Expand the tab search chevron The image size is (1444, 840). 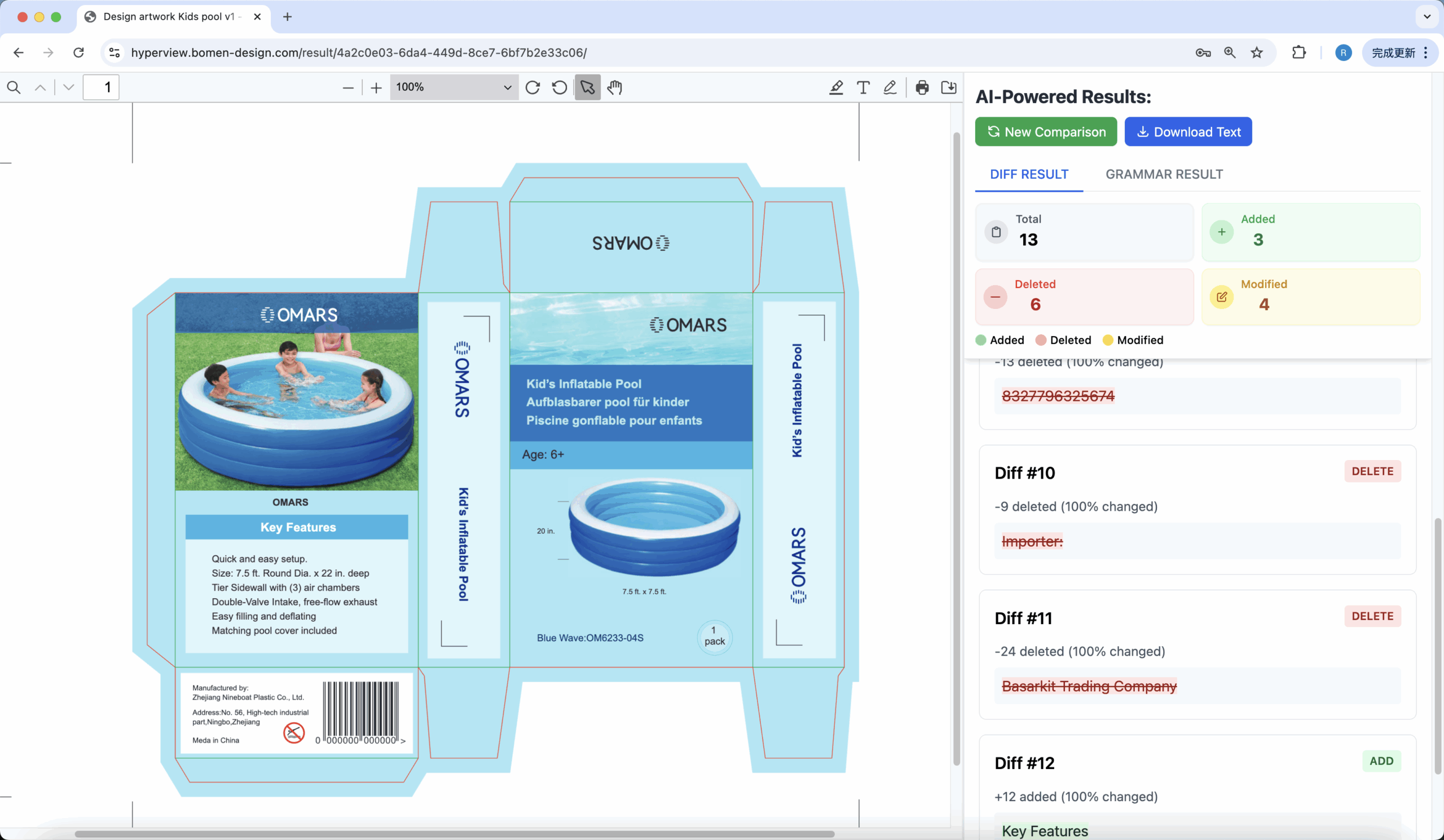(1427, 16)
